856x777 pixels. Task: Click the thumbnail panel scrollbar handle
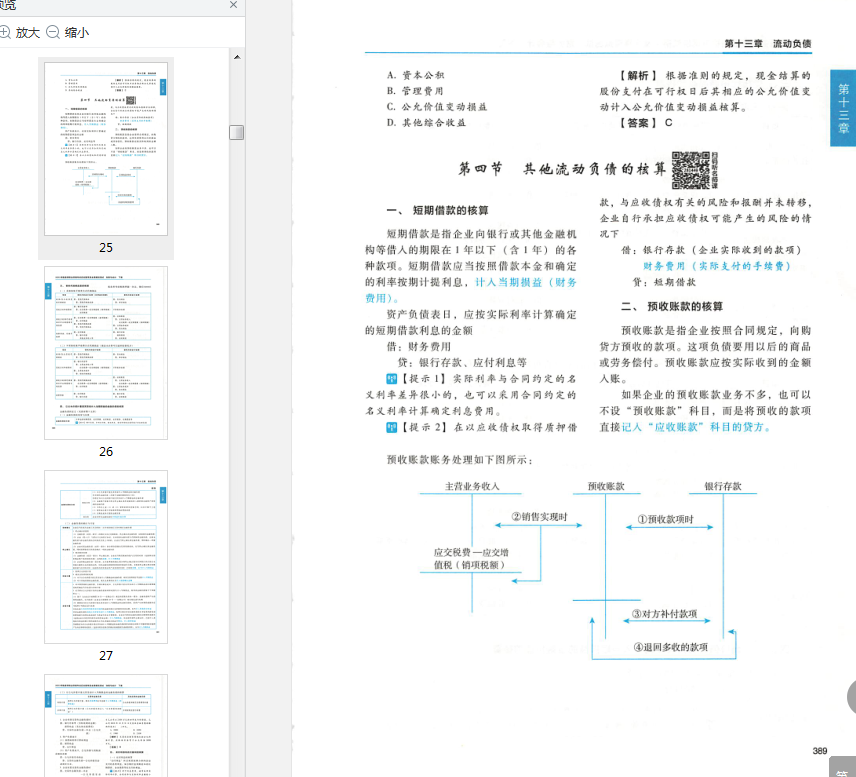pyautogui.click(x=237, y=132)
